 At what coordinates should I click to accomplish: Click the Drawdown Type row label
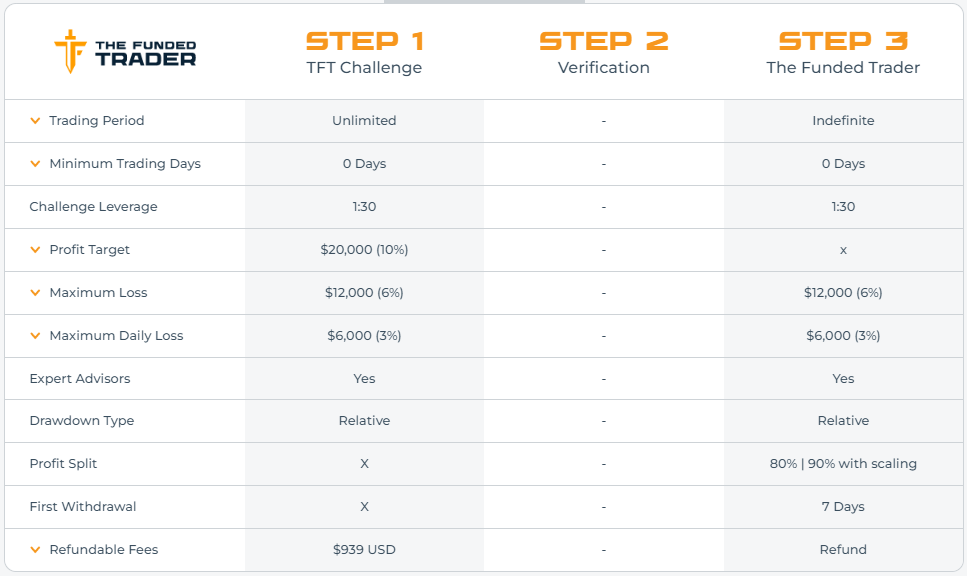pos(81,421)
